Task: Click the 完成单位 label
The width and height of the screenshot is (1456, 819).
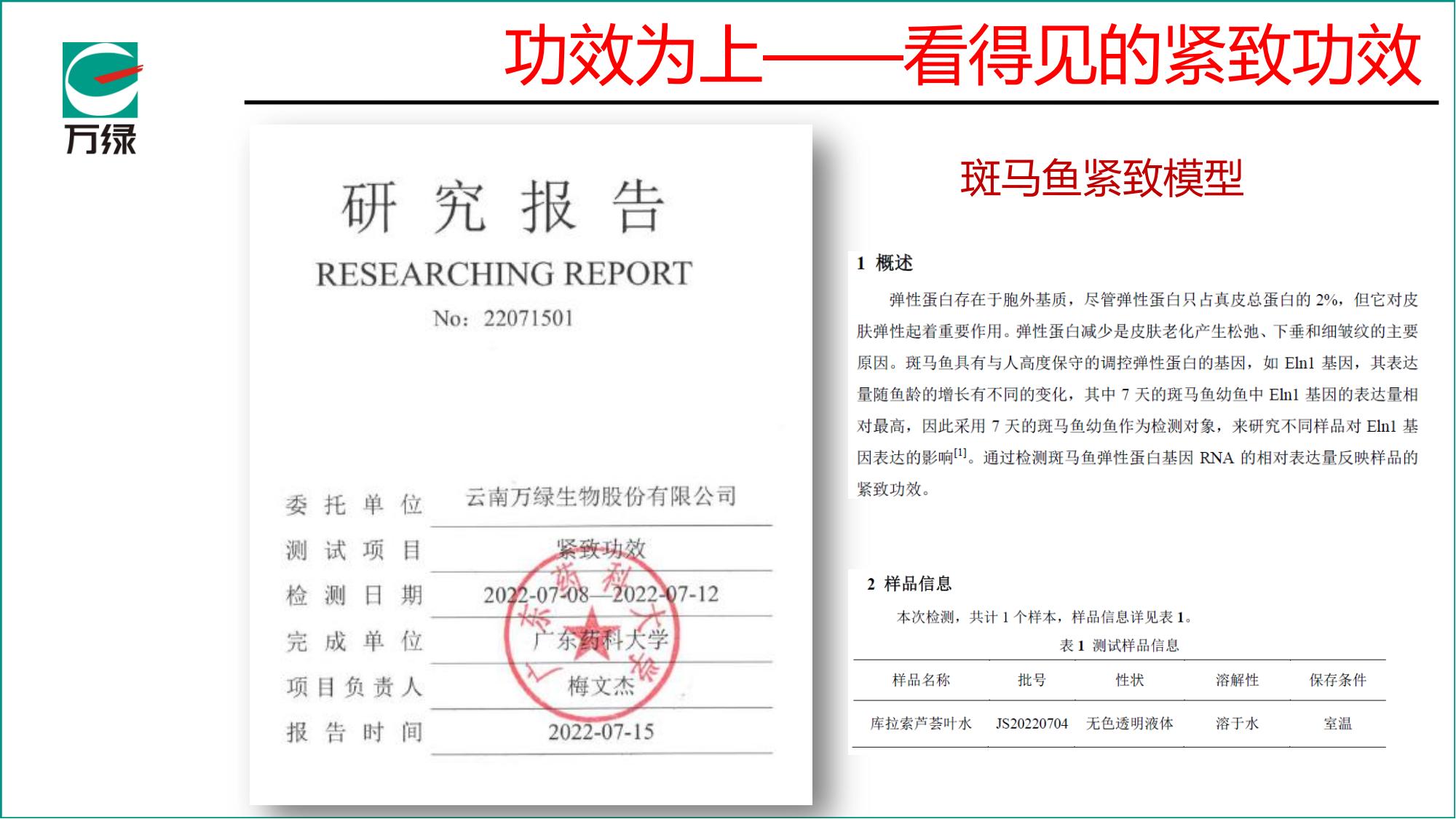Action: (x=354, y=641)
